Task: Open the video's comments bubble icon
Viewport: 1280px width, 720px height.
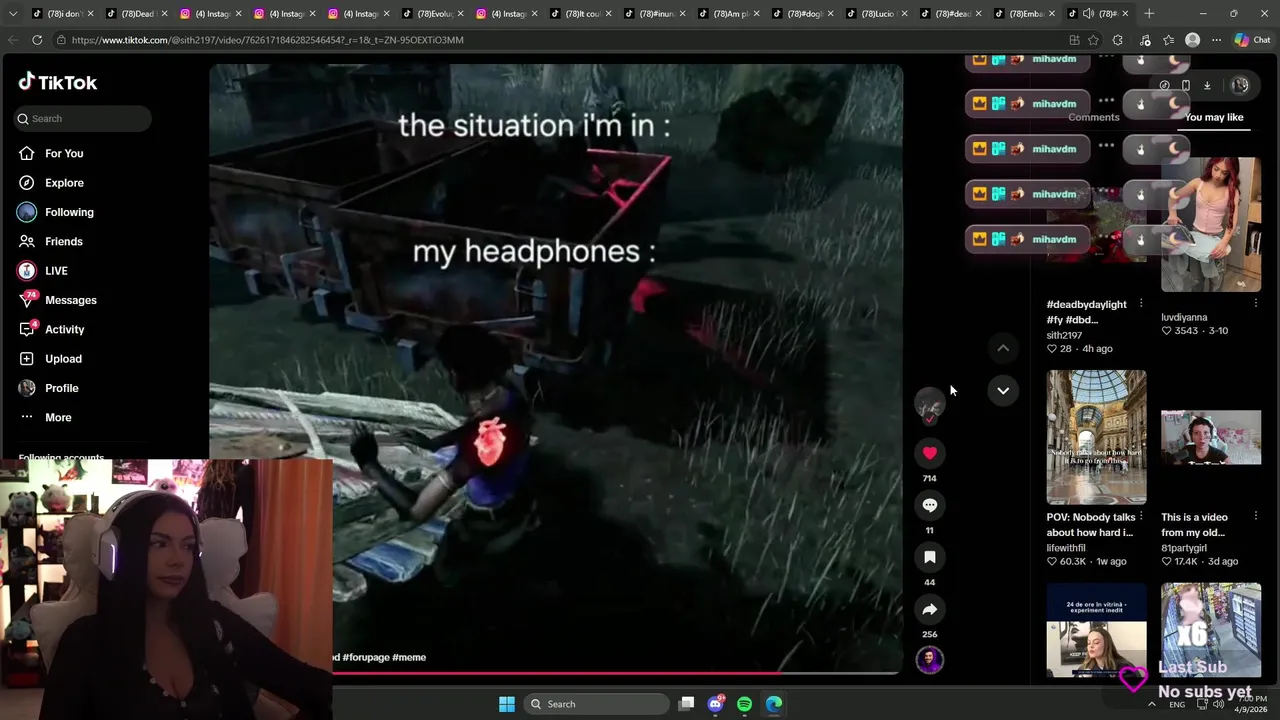Action: click(x=930, y=505)
